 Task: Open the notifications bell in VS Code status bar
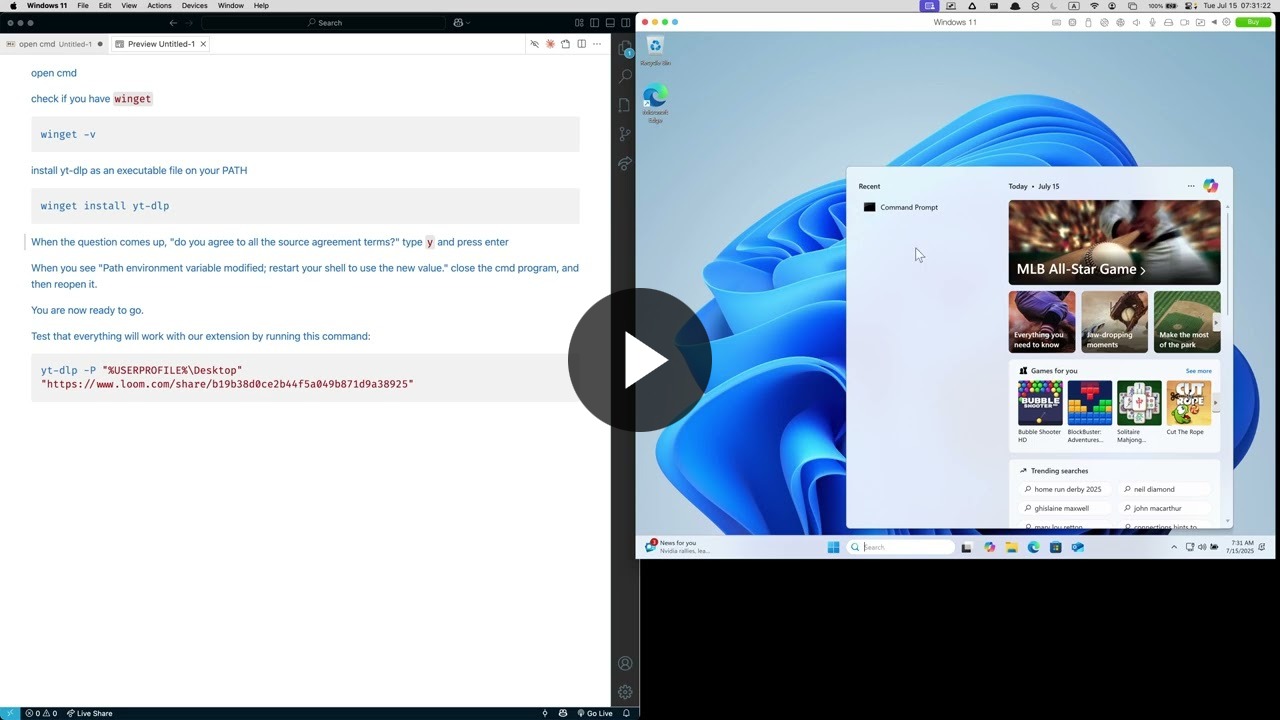[x=626, y=713]
